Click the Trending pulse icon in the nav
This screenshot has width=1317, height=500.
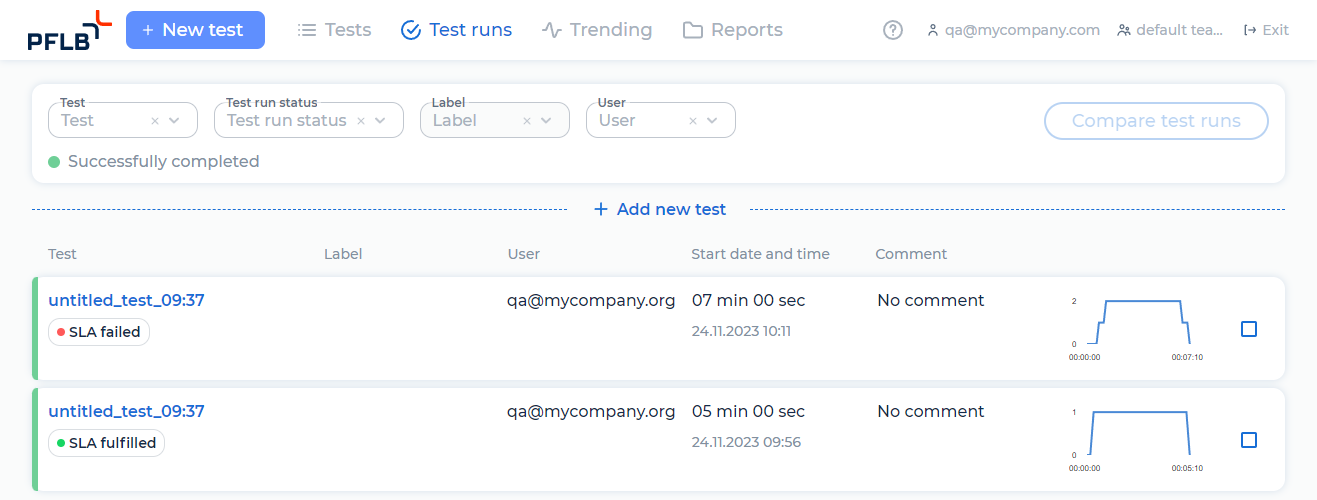tap(552, 30)
